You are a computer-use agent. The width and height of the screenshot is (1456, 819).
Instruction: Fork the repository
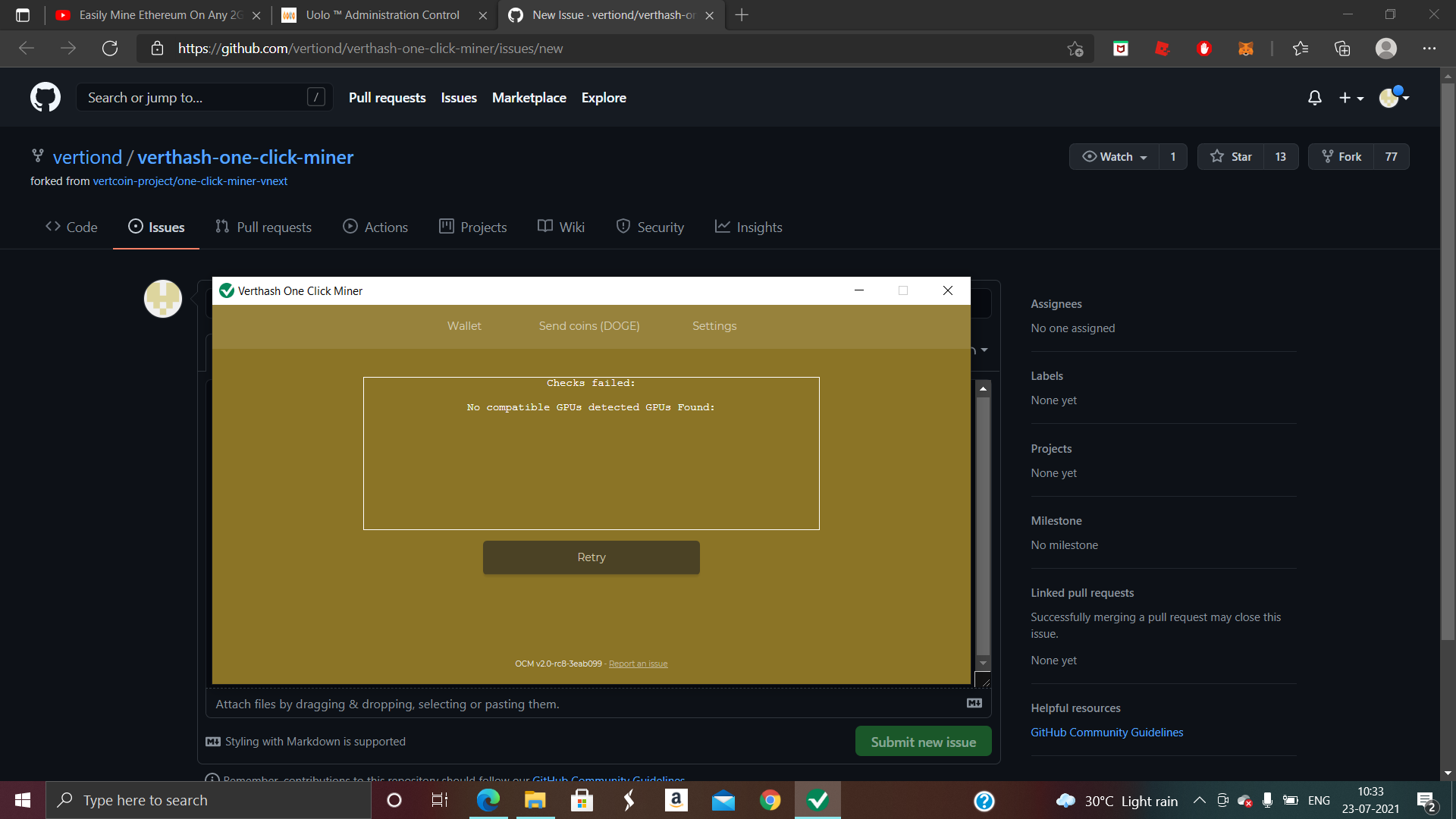click(1341, 156)
